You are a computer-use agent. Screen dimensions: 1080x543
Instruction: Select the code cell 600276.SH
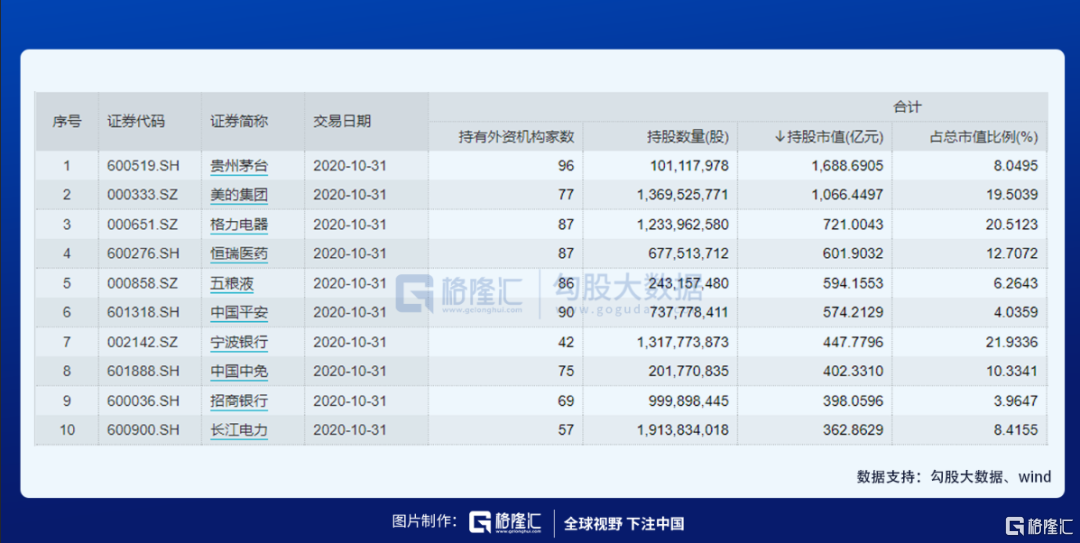point(143,254)
